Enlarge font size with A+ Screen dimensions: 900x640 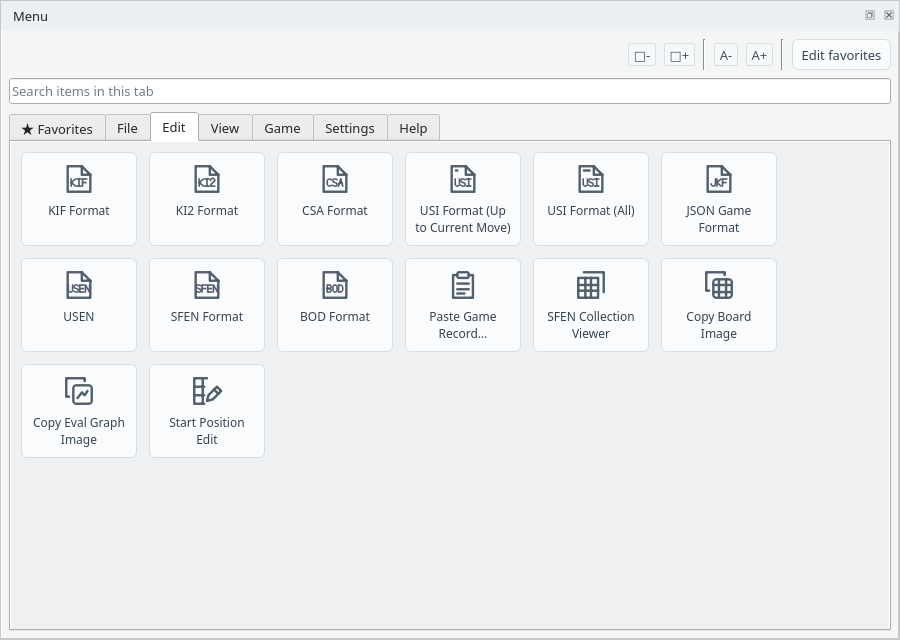[759, 55]
